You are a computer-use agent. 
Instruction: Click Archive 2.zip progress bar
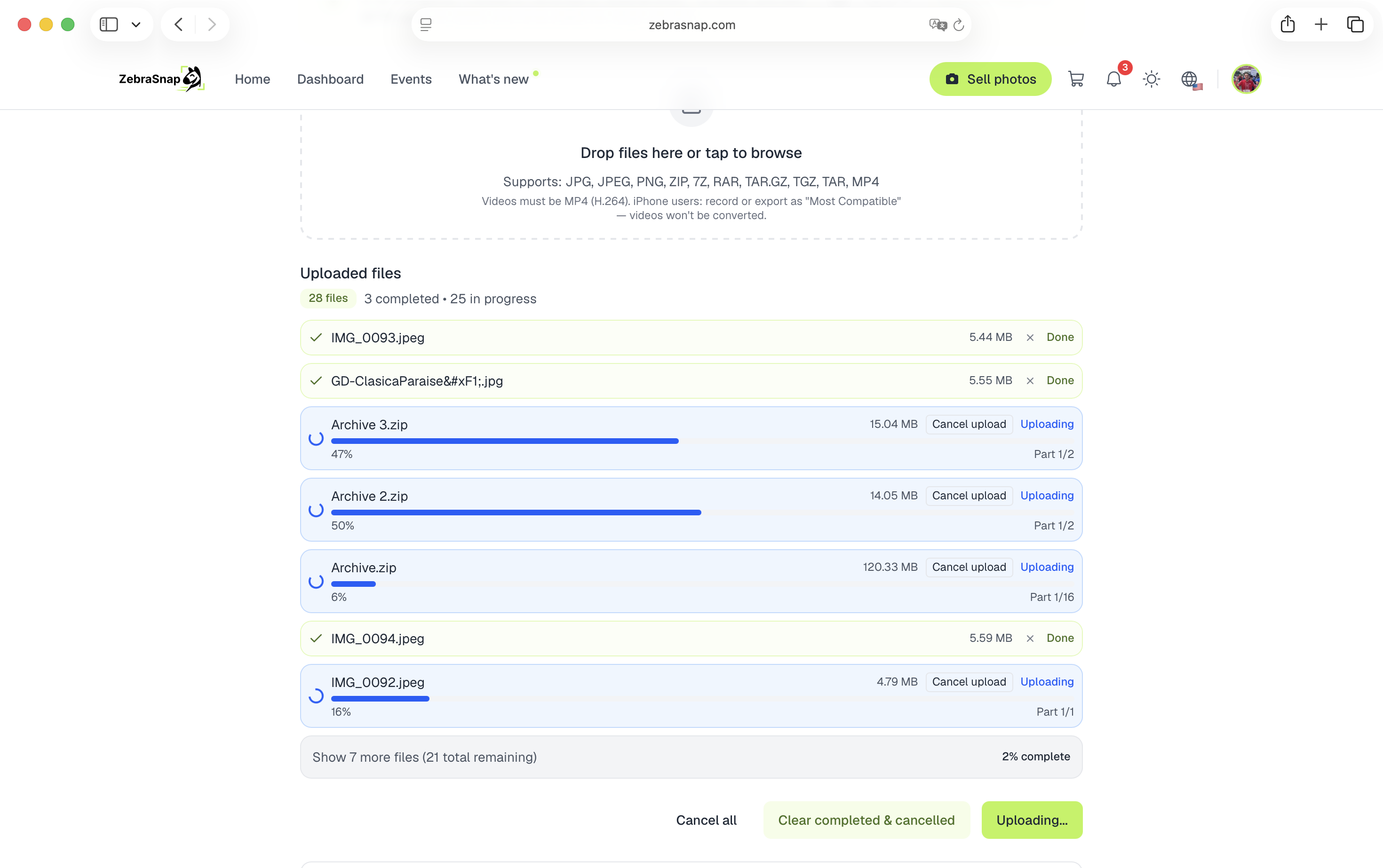click(702, 512)
